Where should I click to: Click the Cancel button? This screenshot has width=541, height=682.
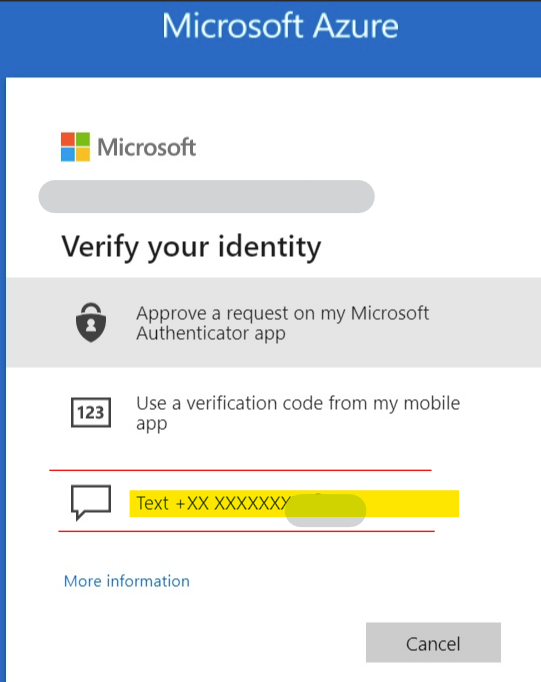click(x=433, y=642)
